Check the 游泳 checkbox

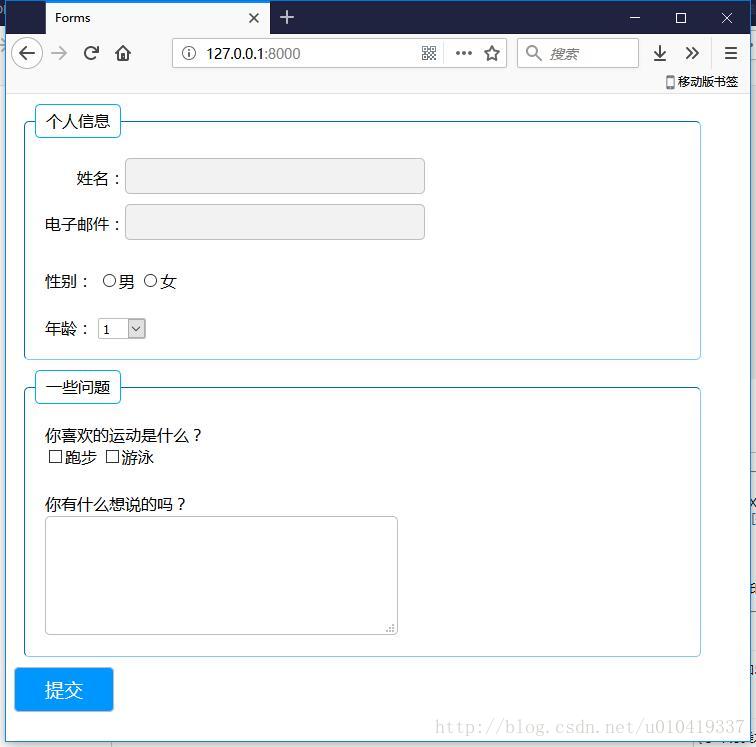(112, 456)
